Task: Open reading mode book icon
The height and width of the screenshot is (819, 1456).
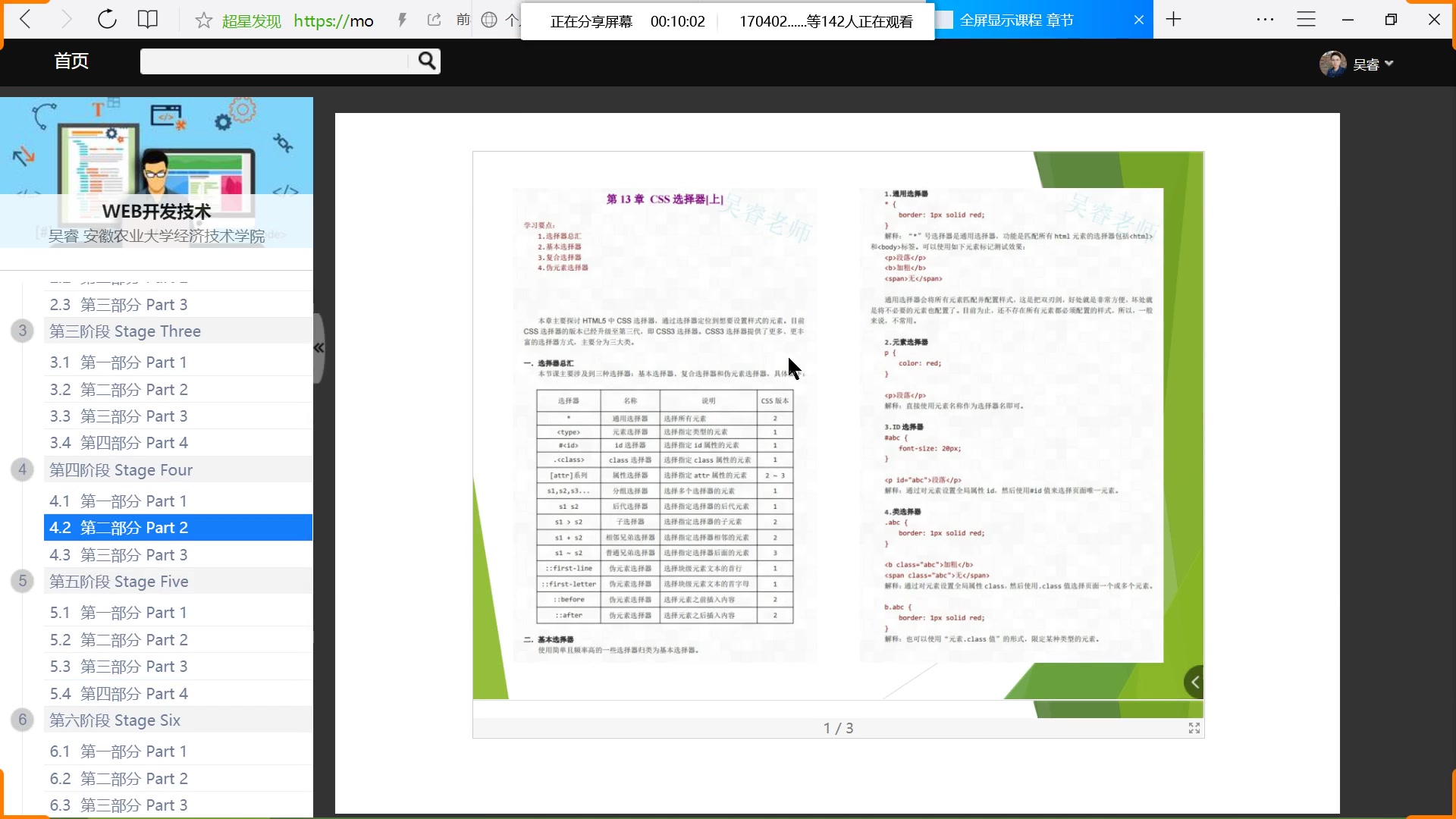Action: tap(148, 20)
